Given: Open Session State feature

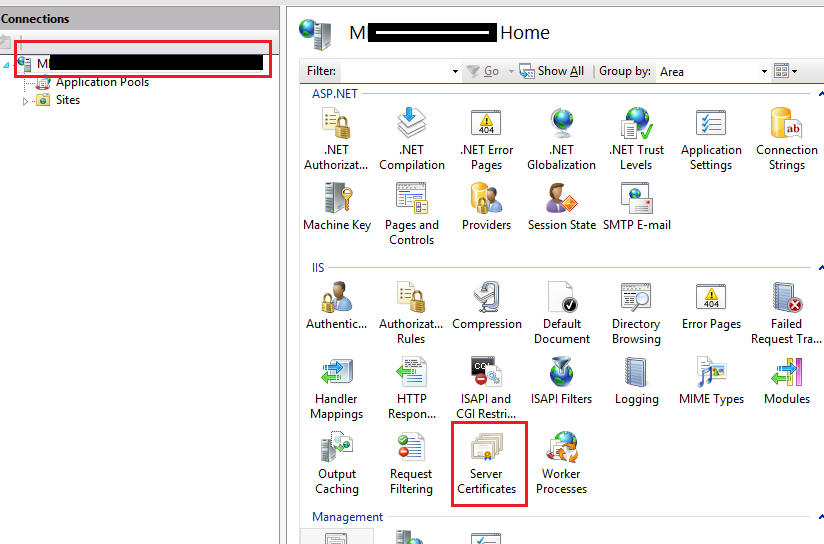Looking at the screenshot, I should [x=562, y=207].
